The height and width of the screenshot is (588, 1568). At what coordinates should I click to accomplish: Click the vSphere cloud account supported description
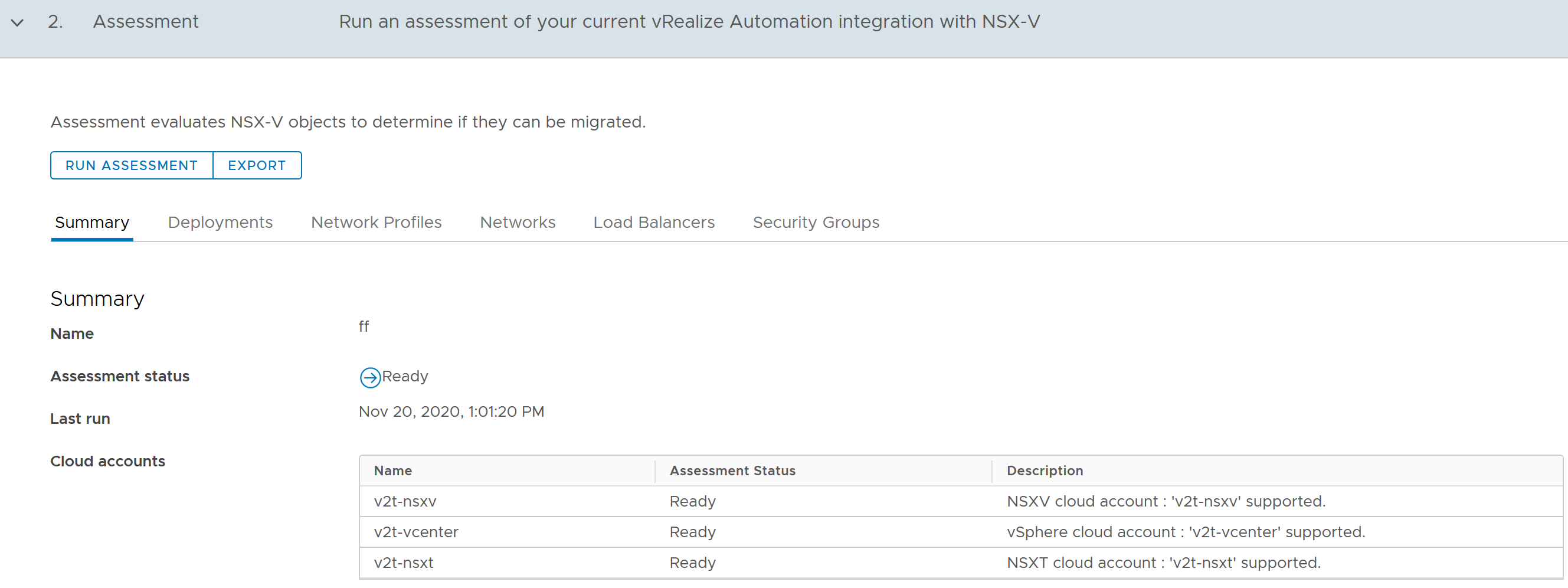point(1186,532)
